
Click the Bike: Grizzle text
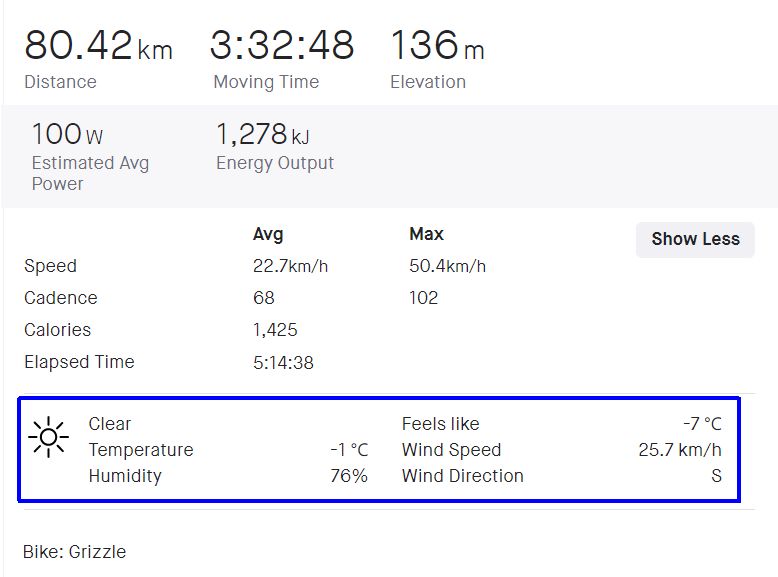[74, 552]
